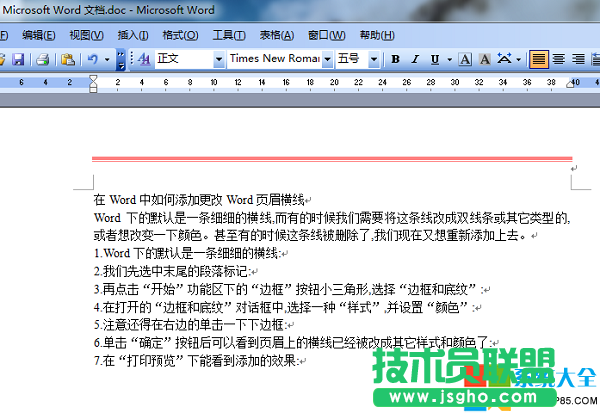Image resolution: width=600 pixels, height=413 pixels.
Task: Select align right button
Action: [x=578, y=59]
